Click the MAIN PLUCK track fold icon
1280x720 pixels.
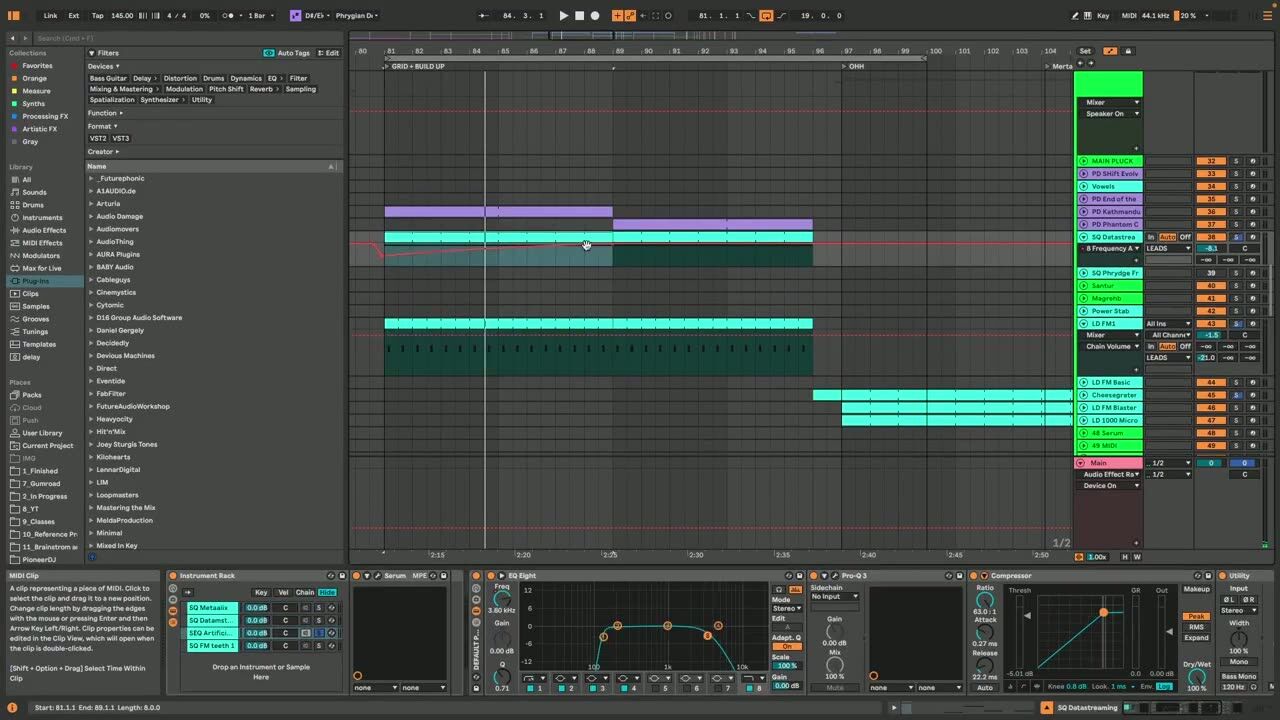(x=1083, y=161)
